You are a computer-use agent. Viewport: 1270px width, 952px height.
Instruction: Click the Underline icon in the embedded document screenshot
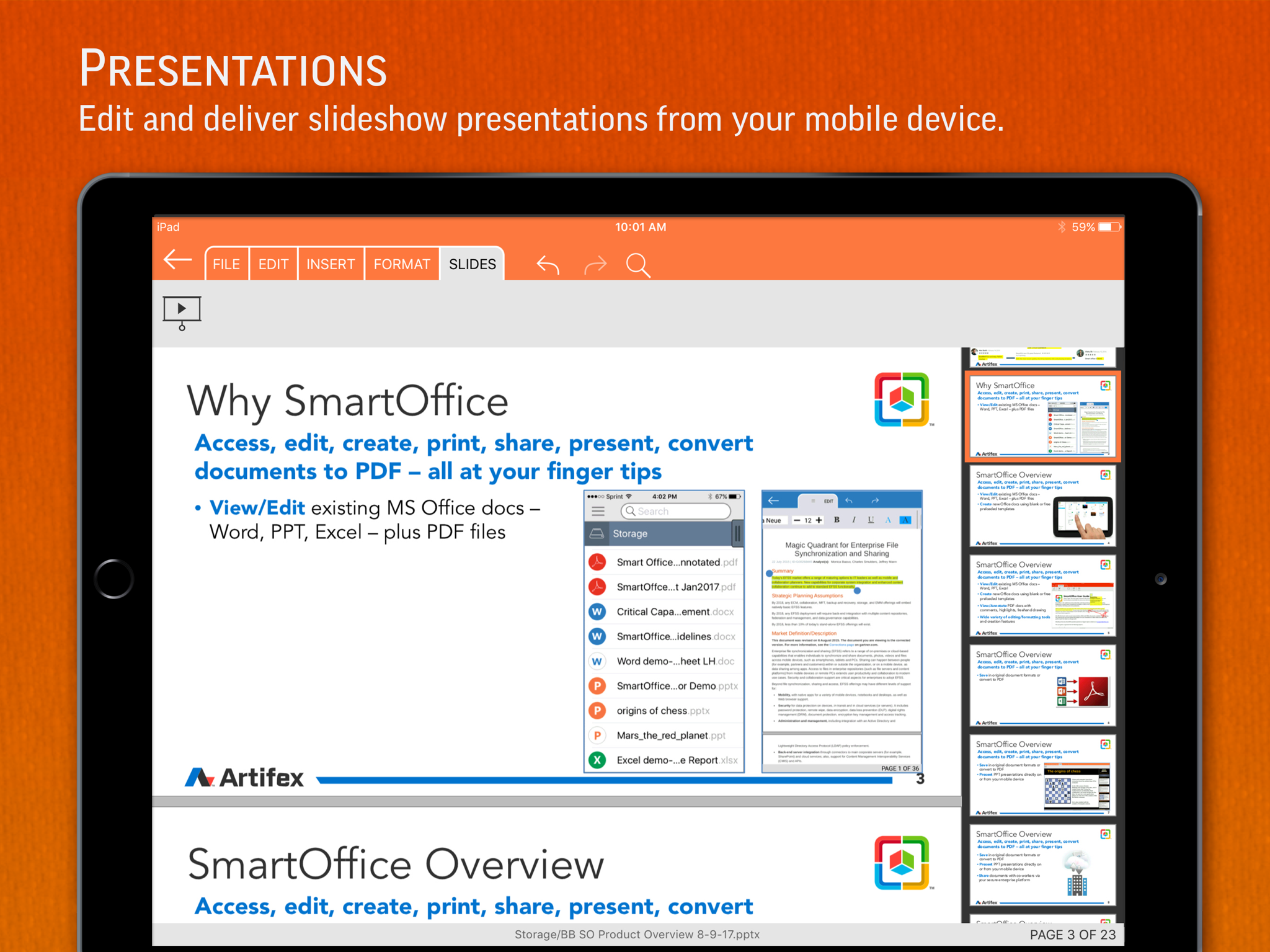pyautogui.click(x=871, y=520)
